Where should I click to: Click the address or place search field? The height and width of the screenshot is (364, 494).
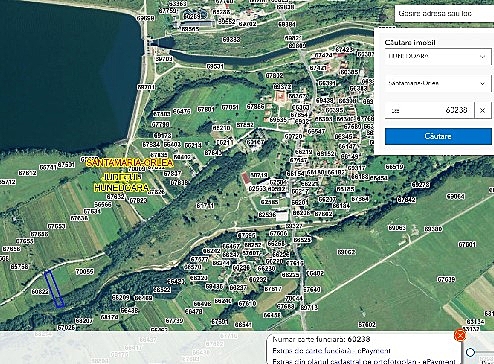pyautogui.click(x=444, y=14)
